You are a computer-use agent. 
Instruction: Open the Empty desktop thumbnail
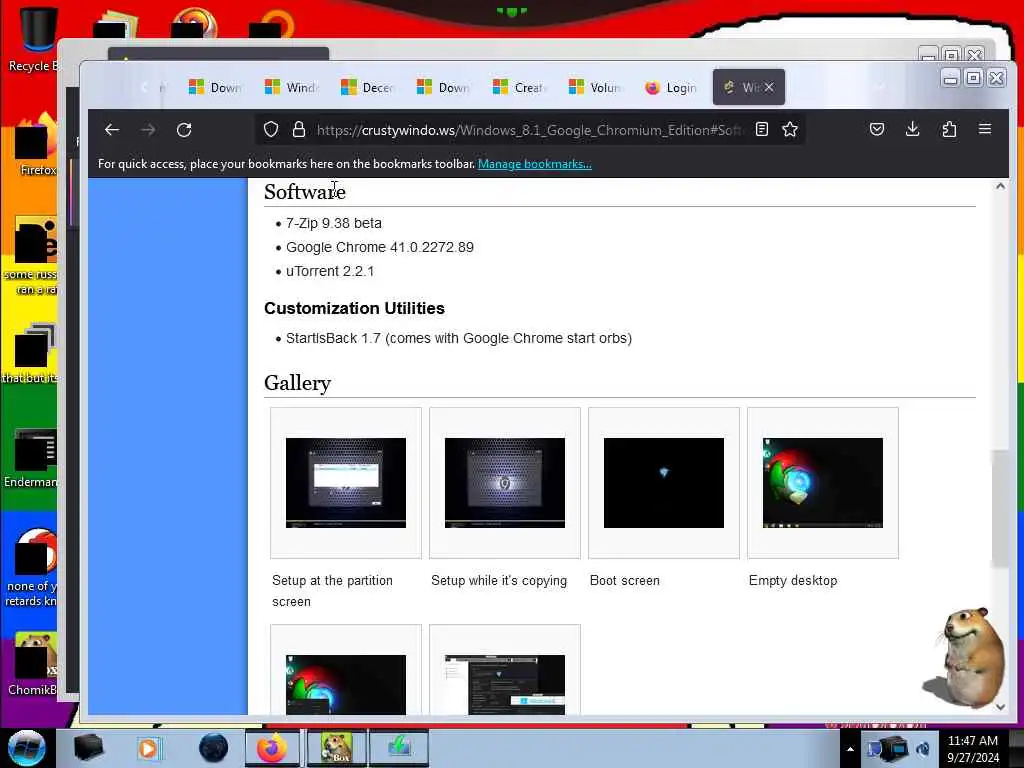pos(823,483)
